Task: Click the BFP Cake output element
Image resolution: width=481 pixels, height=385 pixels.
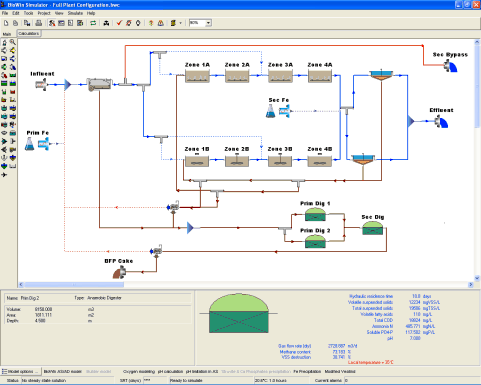Action: [x=119, y=273]
